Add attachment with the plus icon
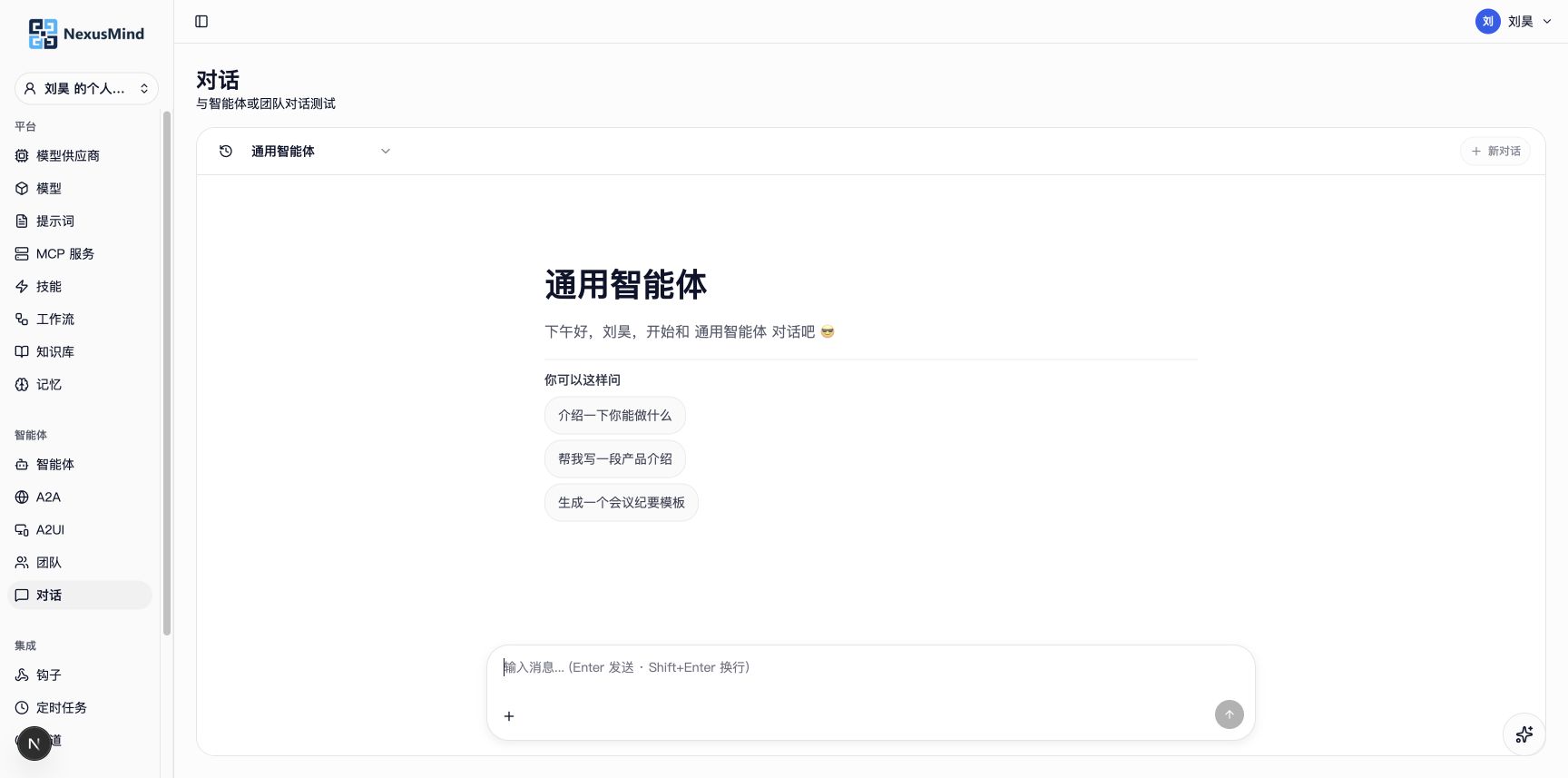The height and width of the screenshot is (778, 1568). [x=509, y=716]
